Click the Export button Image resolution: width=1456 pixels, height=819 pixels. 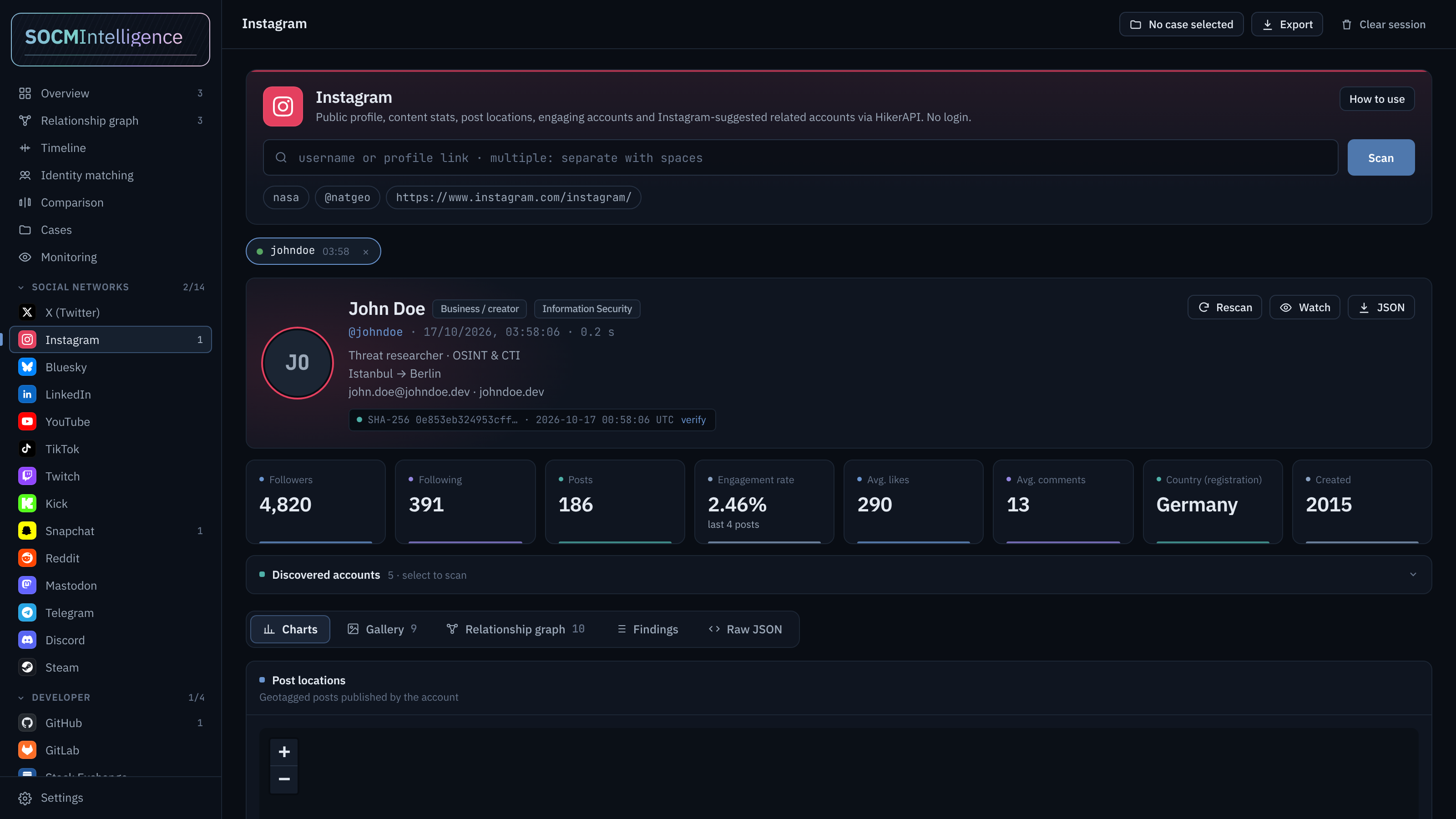pyautogui.click(x=1286, y=24)
